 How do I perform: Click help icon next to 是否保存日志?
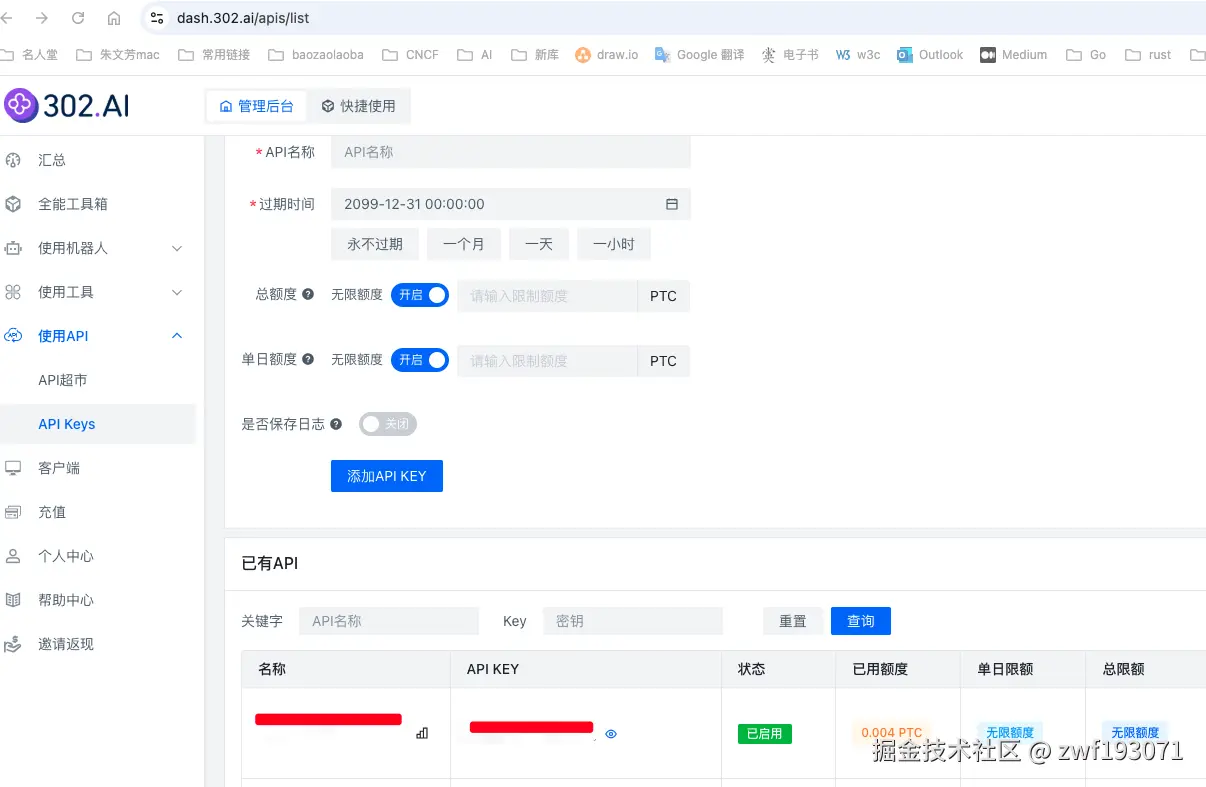point(336,424)
